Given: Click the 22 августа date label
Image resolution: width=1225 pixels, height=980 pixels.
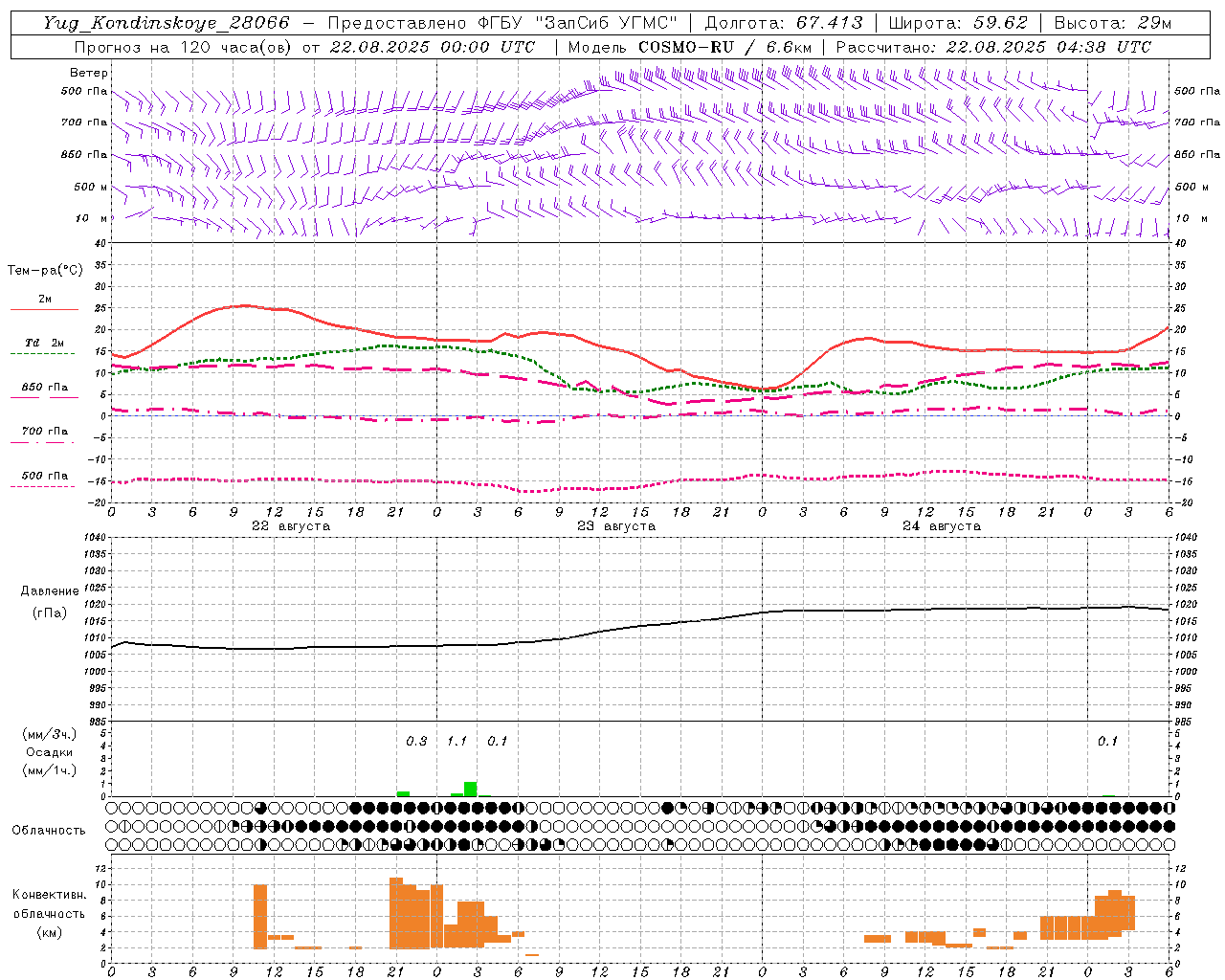Looking at the screenshot, I should [x=291, y=525].
